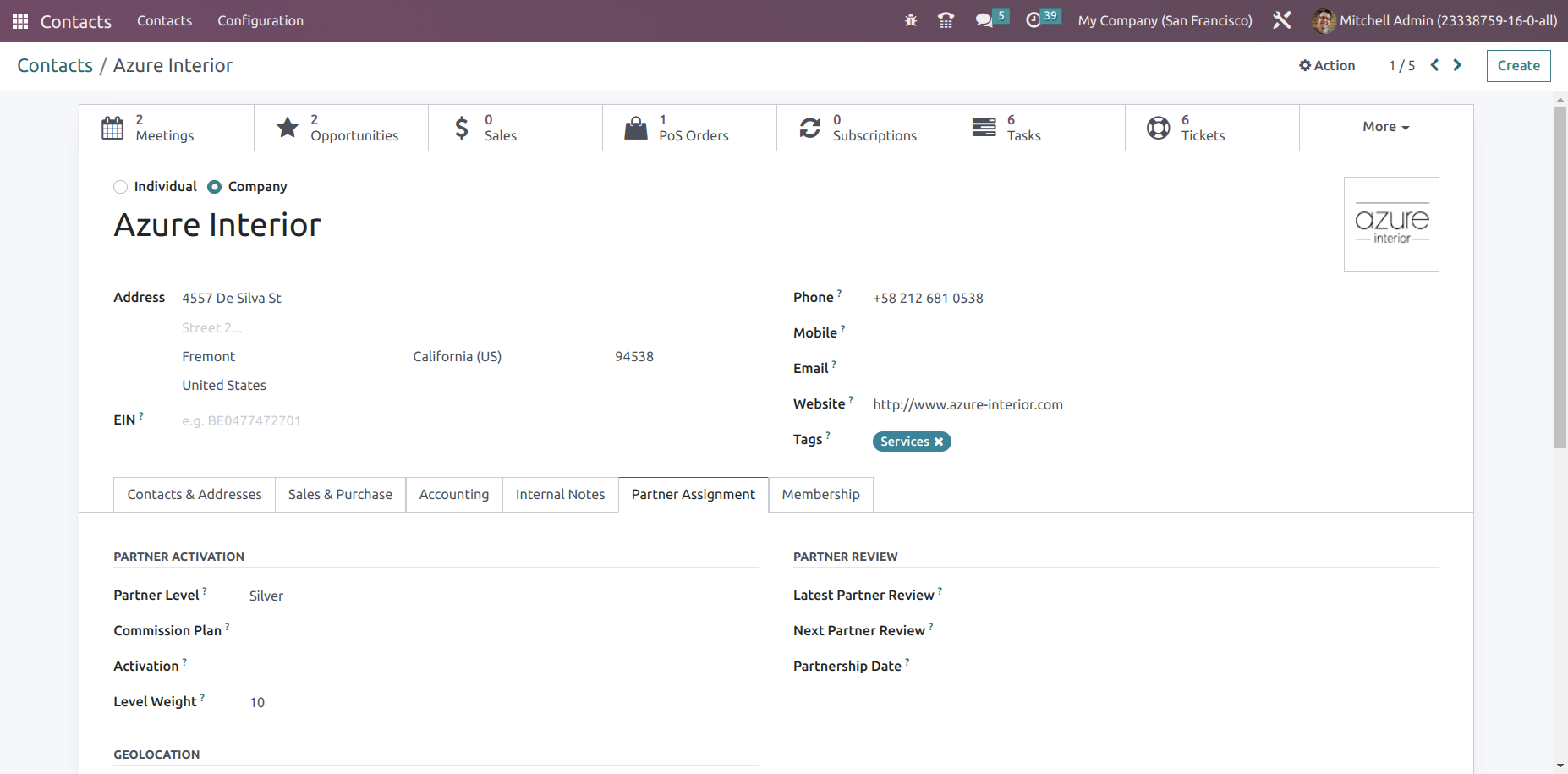
Task: Open Opportunities via the star icon
Action: point(287,127)
